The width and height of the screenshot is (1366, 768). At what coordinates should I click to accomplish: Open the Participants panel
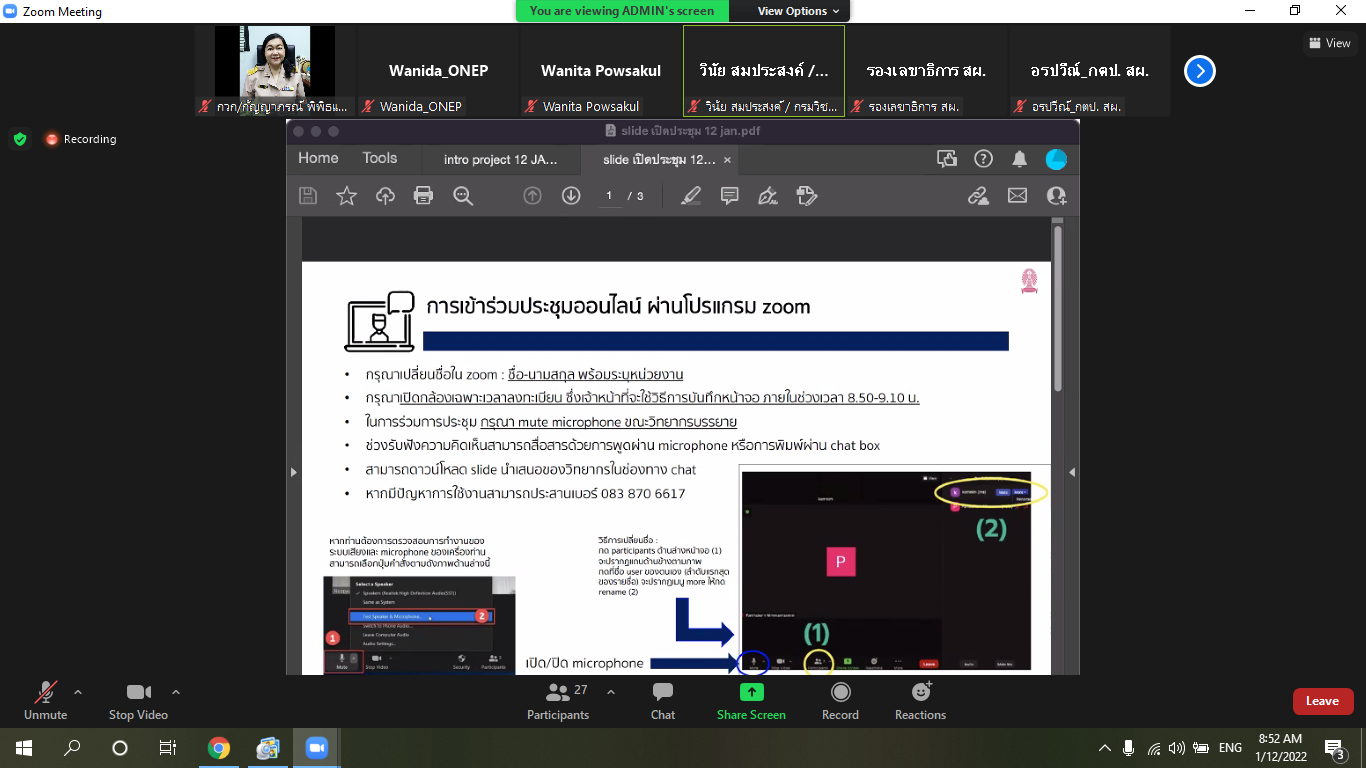(x=558, y=701)
